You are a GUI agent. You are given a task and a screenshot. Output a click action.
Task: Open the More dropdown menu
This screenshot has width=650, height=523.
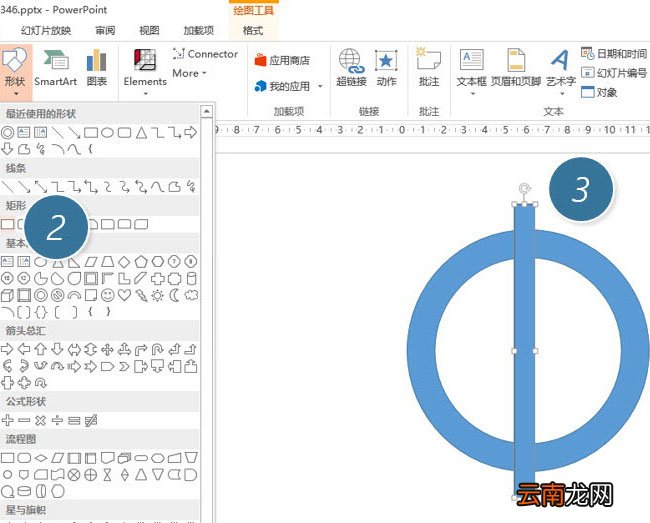pos(189,73)
